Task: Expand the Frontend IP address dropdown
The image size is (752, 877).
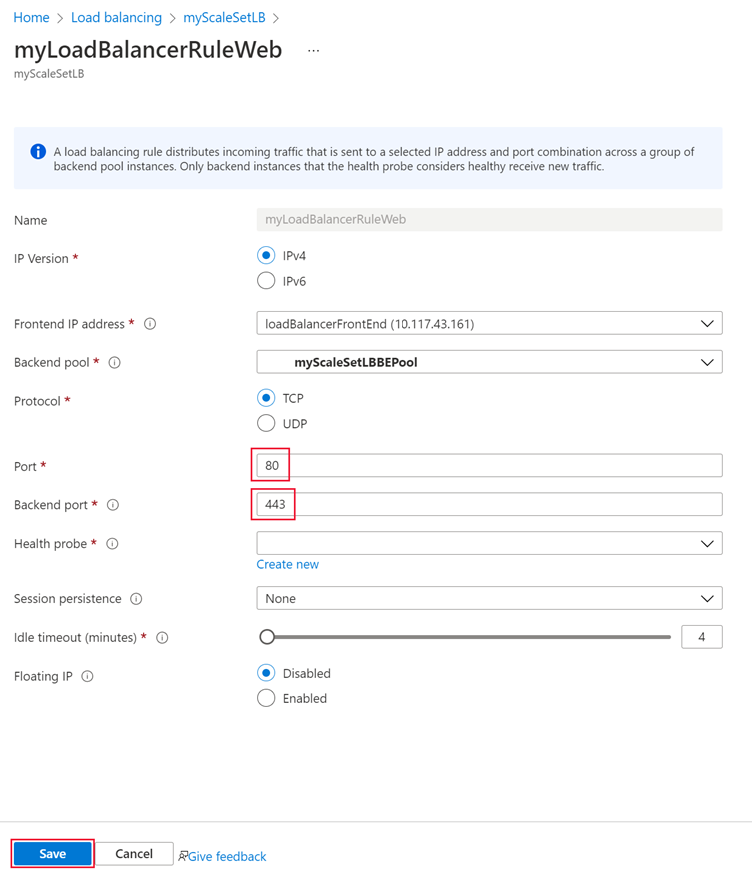Action: [x=489, y=324]
